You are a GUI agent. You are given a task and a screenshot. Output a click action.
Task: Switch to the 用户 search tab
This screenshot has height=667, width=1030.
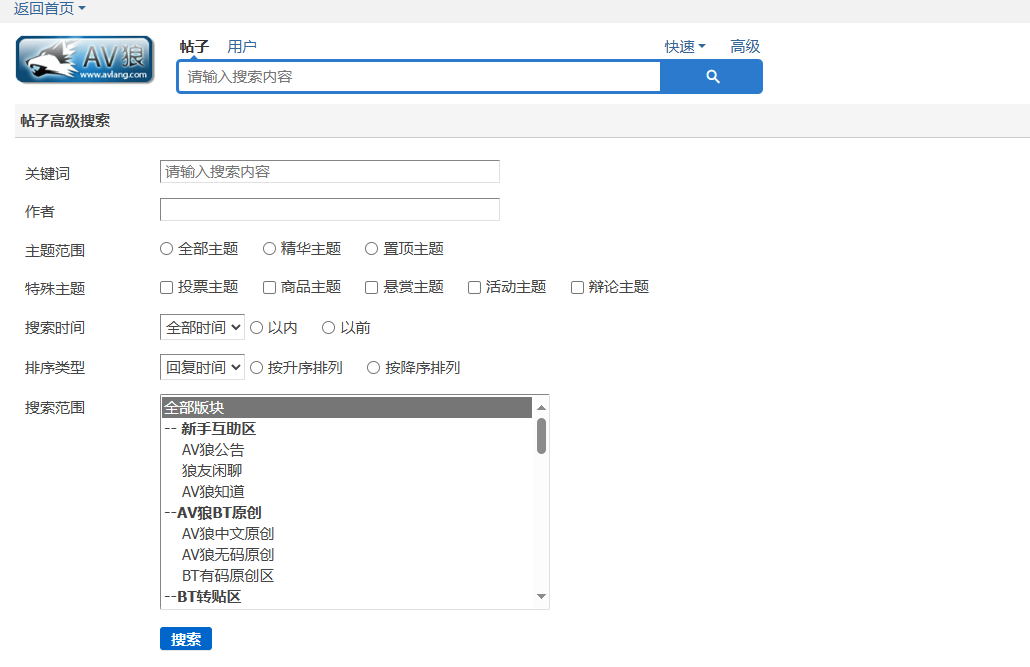point(242,46)
